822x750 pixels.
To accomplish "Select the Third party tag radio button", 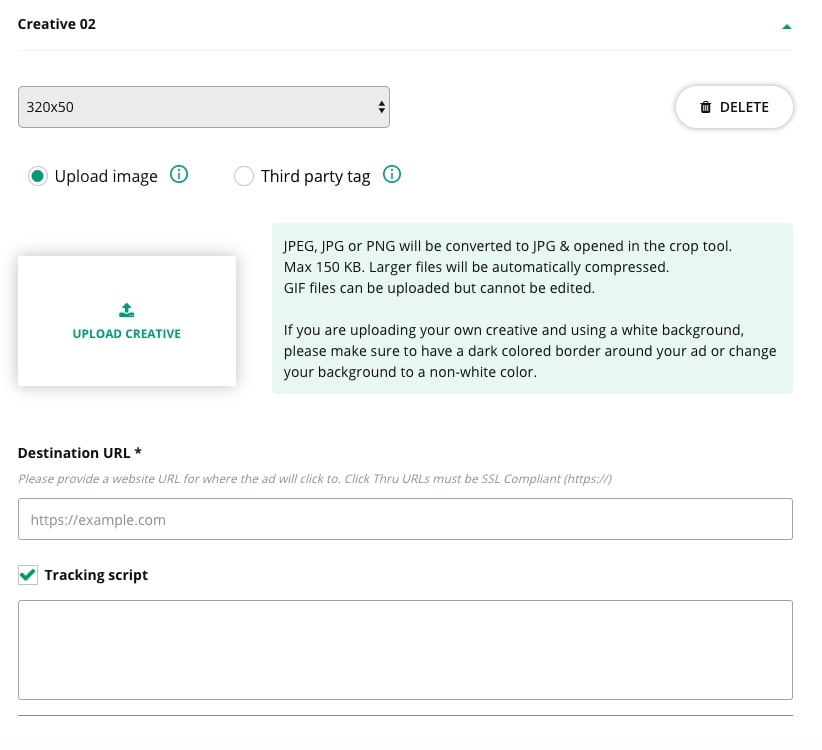I will pyautogui.click(x=243, y=177).
